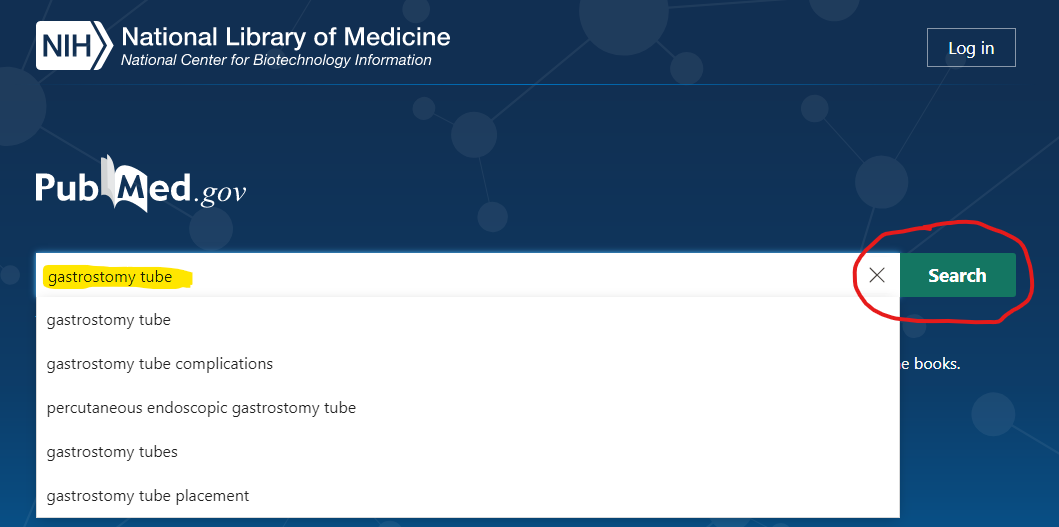The height and width of the screenshot is (527, 1059).
Task: Clear the search box with the X icon
Action: click(877, 275)
